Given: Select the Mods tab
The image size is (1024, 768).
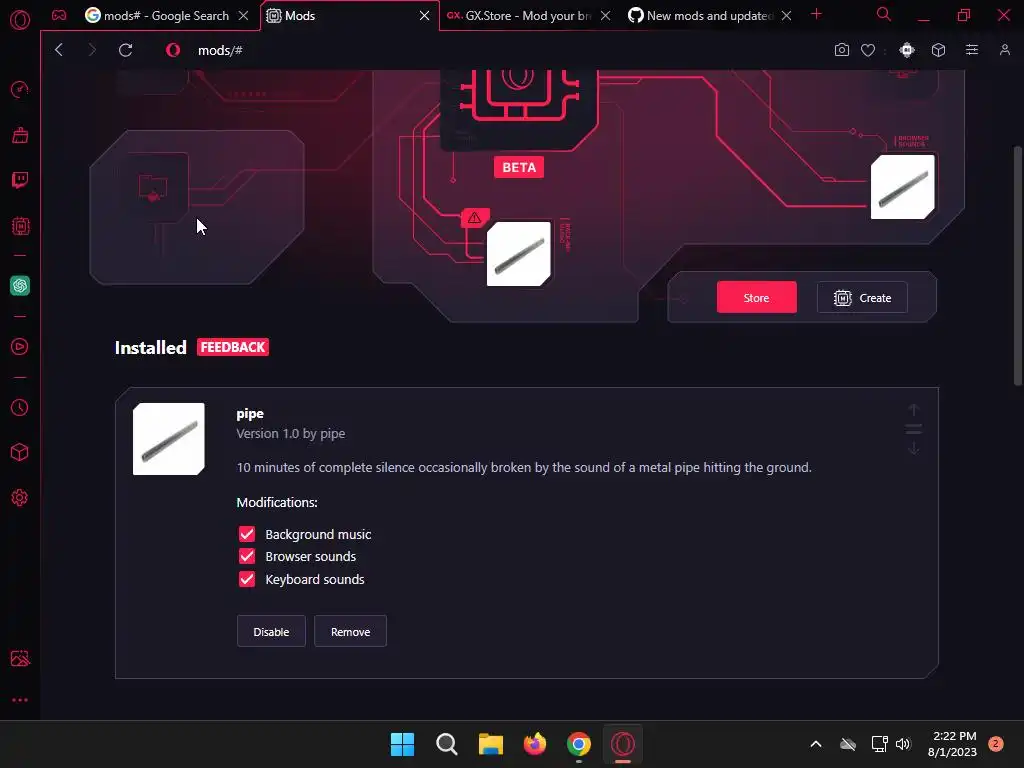Looking at the screenshot, I should pos(349,16).
